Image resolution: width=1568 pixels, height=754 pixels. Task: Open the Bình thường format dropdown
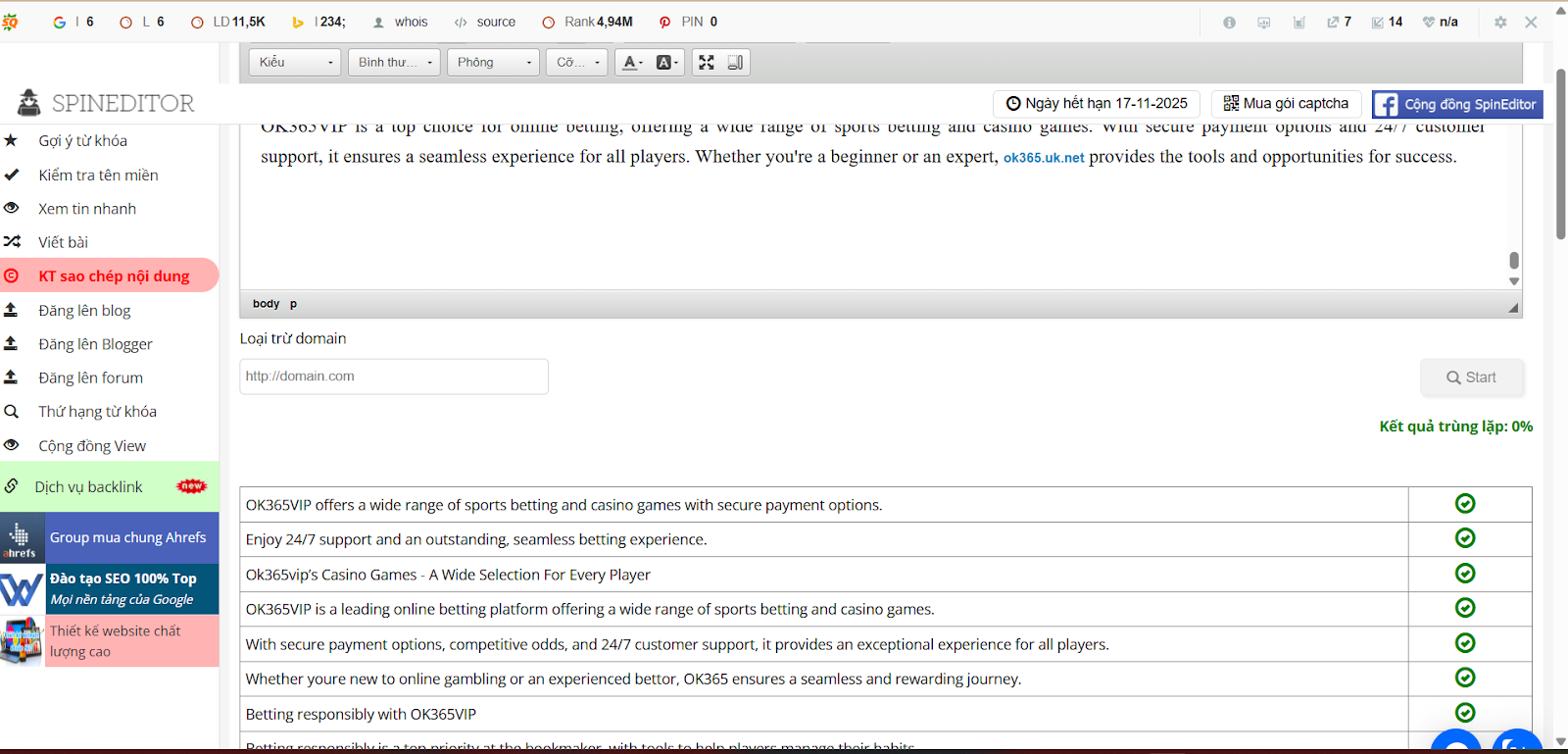[x=394, y=62]
